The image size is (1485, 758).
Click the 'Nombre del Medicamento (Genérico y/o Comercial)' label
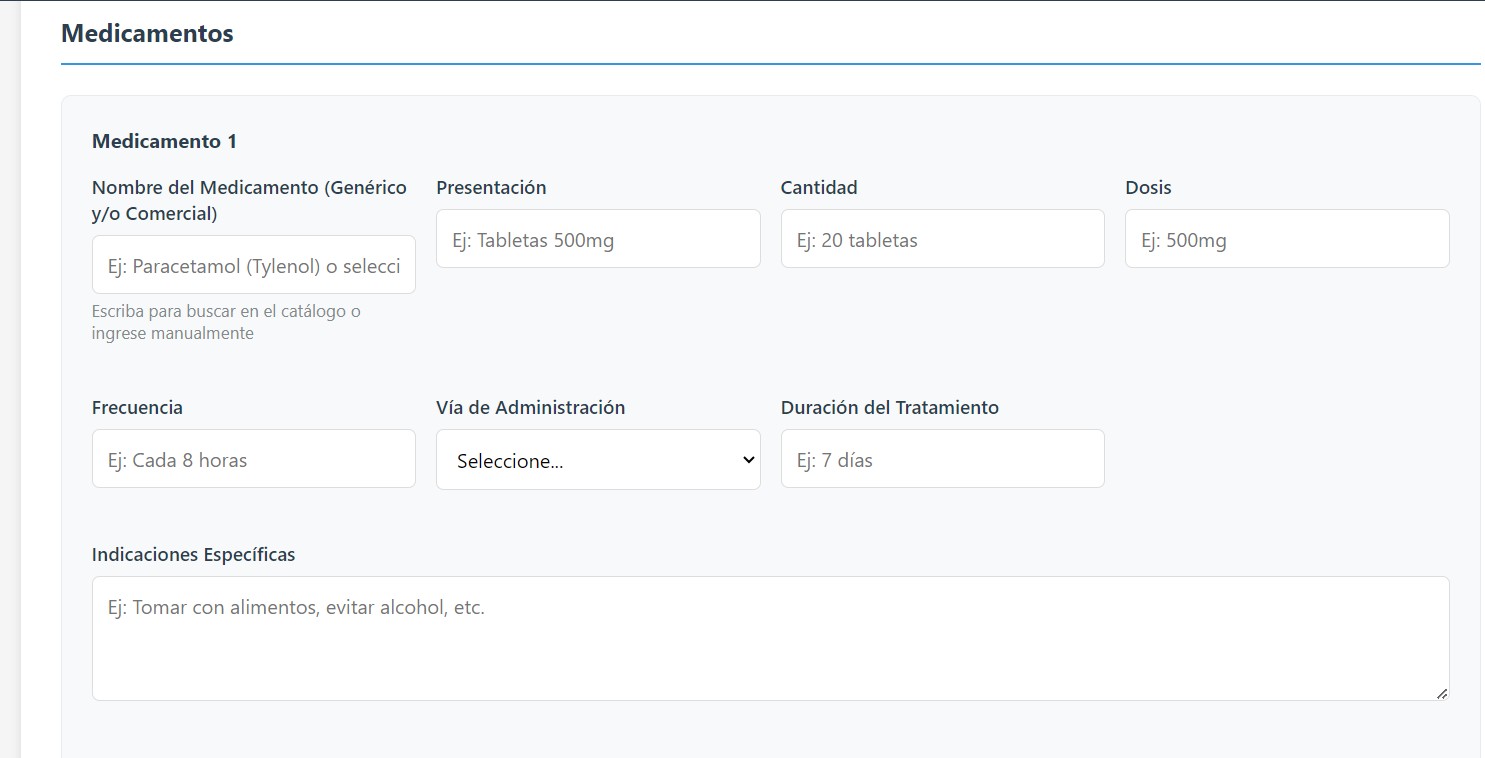(x=249, y=199)
